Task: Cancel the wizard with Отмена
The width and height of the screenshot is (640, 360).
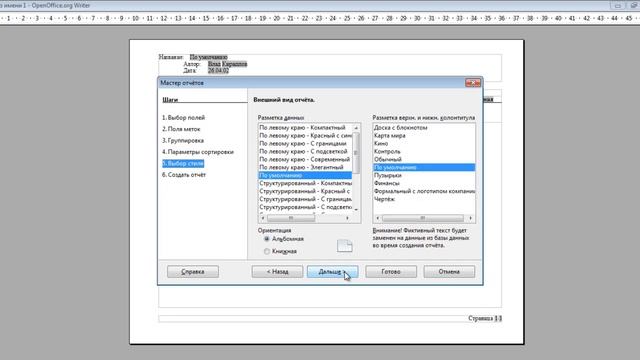Action: coord(449,271)
